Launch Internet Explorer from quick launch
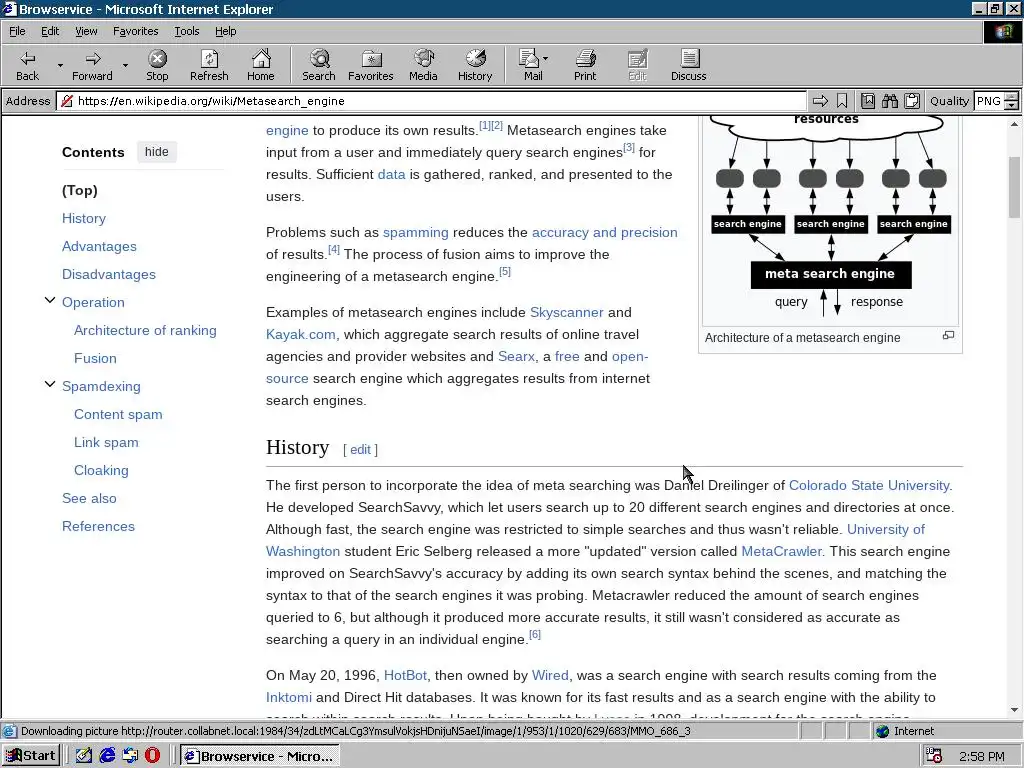This screenshot has height=768, width=1024. (107, 756)
